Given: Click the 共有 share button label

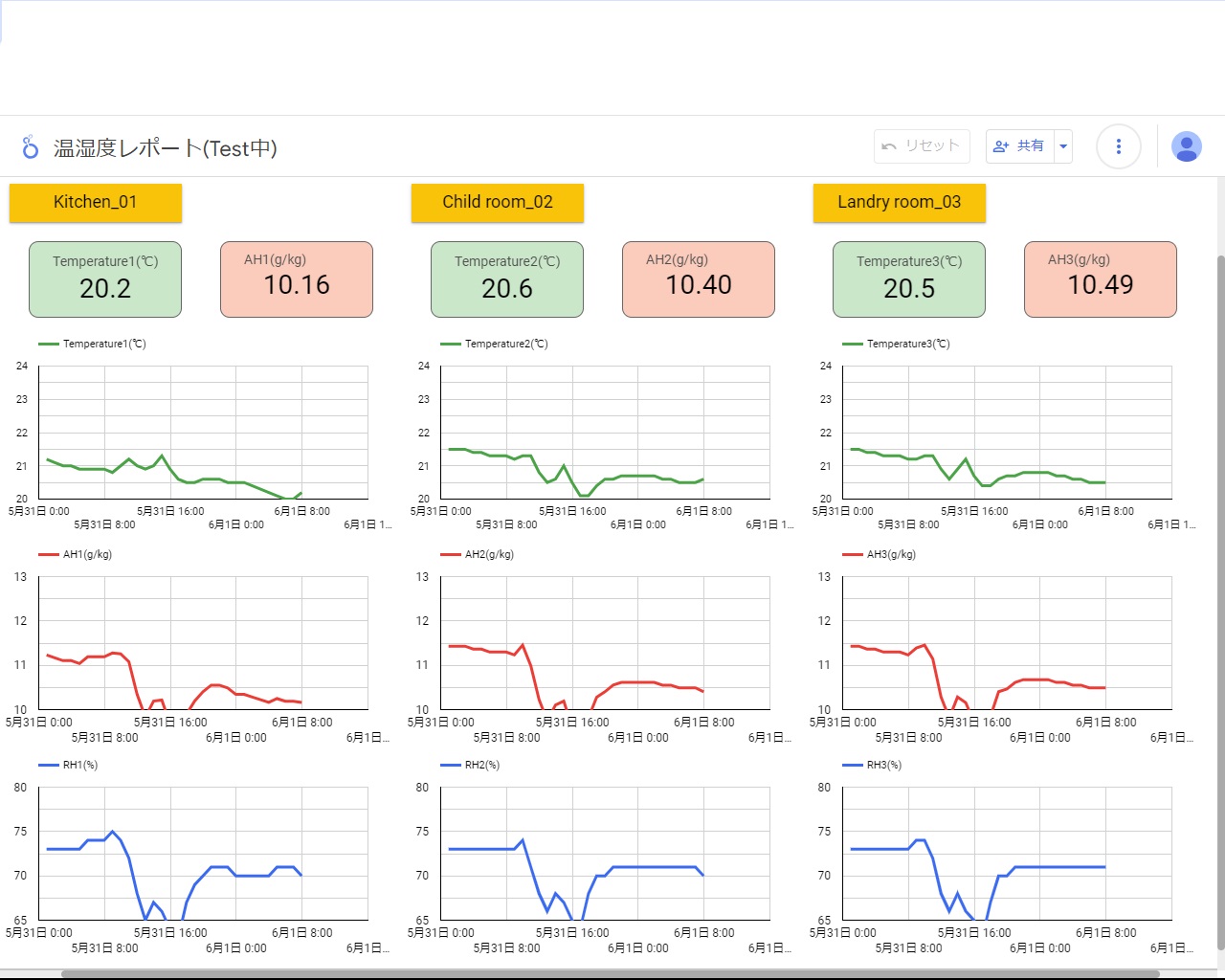Looking at the screenshot, I should coord(1030,146).
